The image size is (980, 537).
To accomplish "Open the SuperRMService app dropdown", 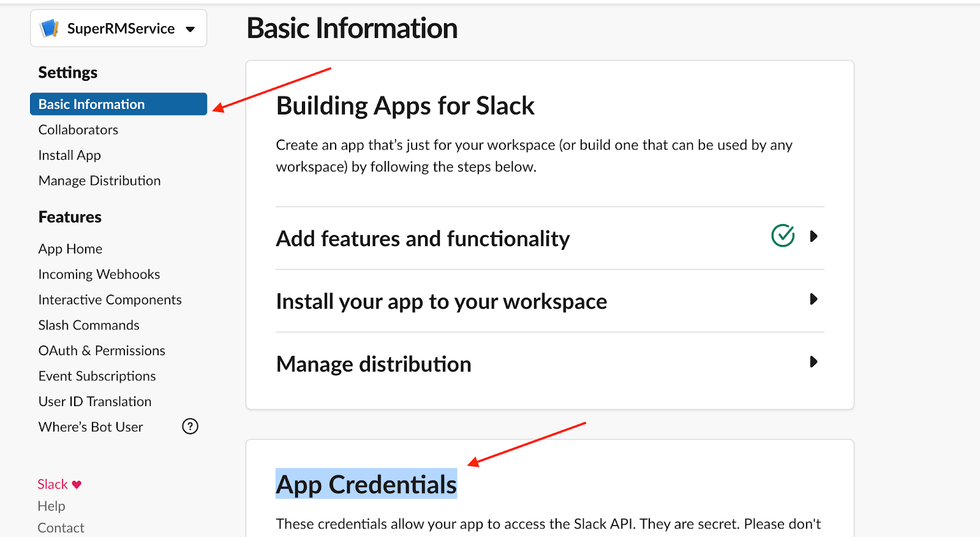I will [190, 29].
